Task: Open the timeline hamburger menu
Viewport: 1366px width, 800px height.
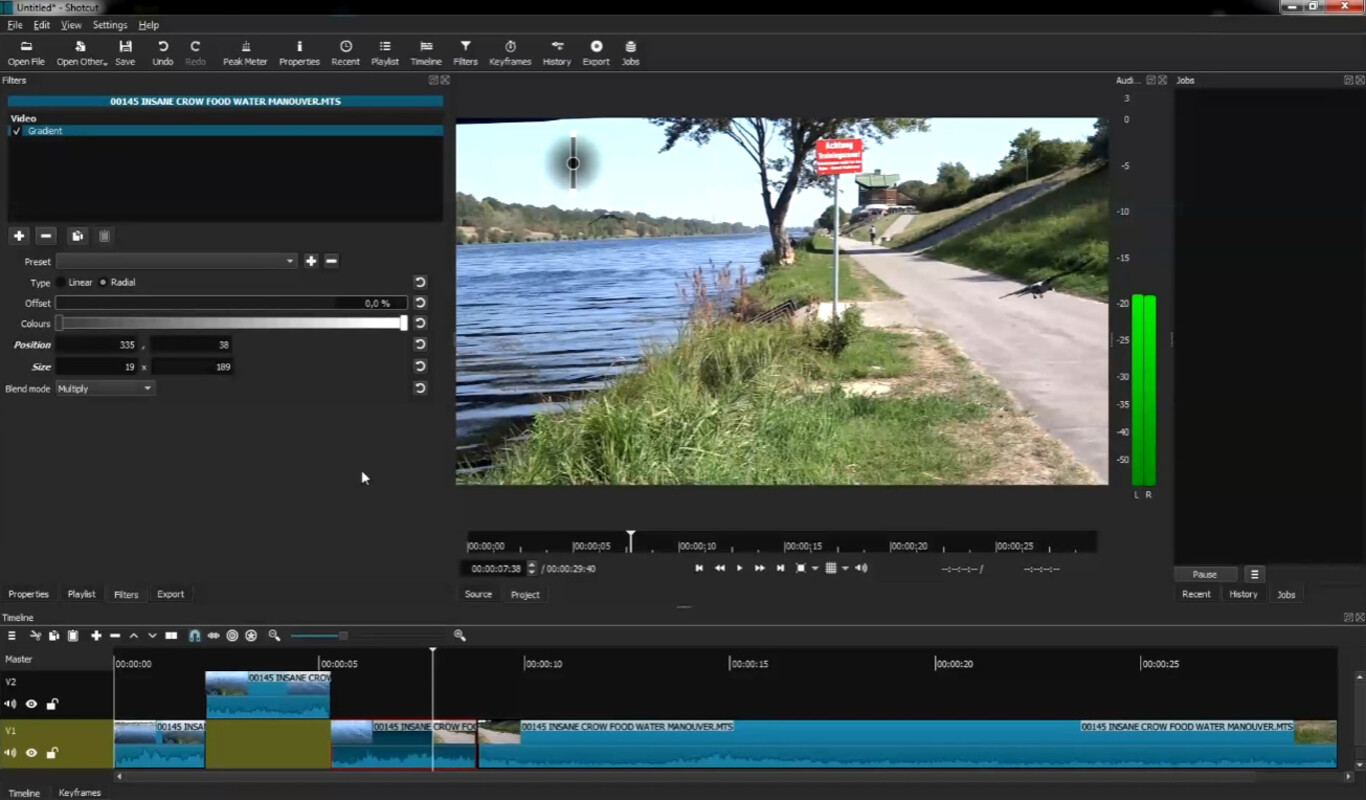Action: tap(12, 636)
